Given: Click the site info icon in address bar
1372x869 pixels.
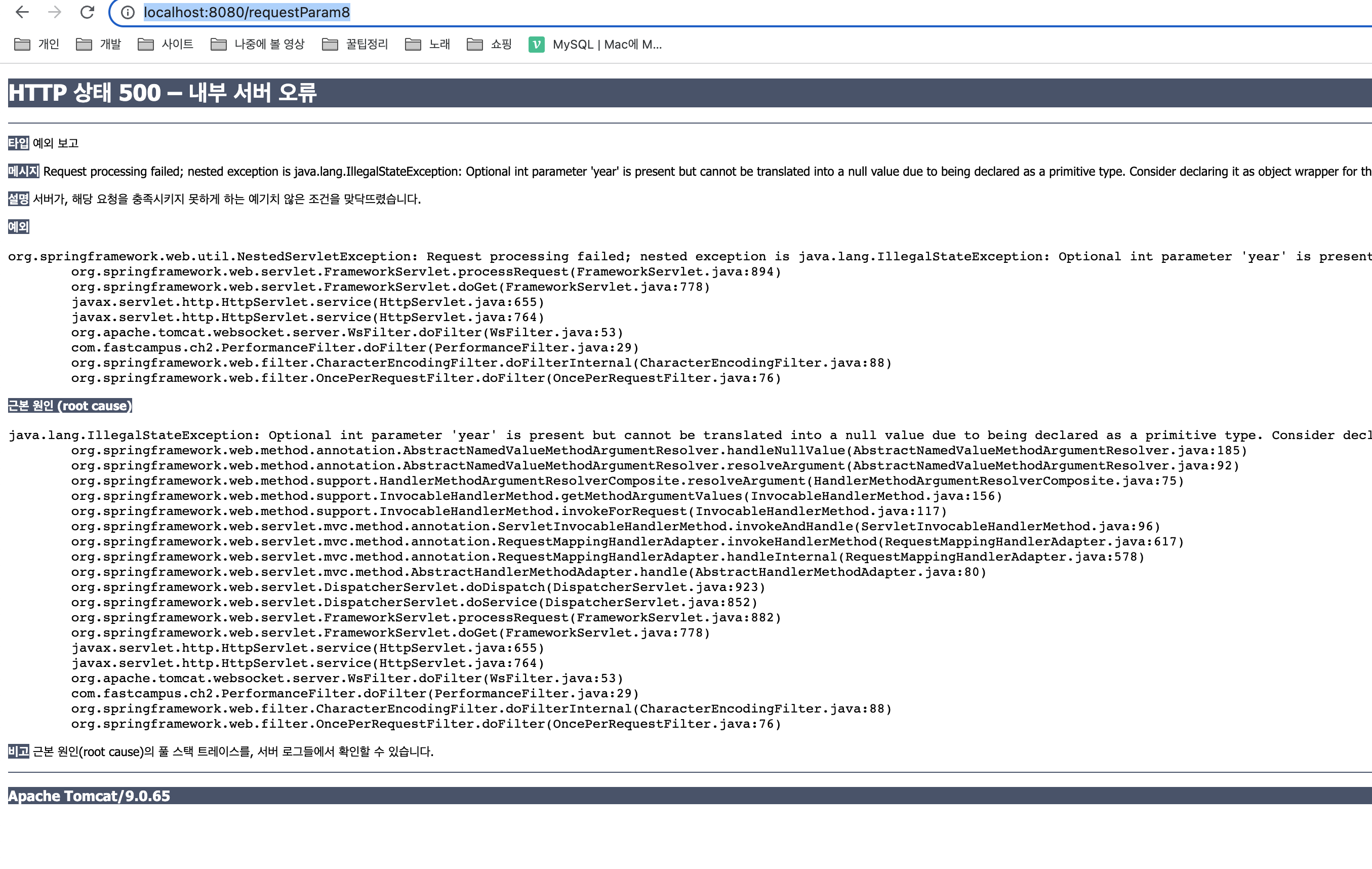Looking at the screenshot, I should click(x=128, y=13).
